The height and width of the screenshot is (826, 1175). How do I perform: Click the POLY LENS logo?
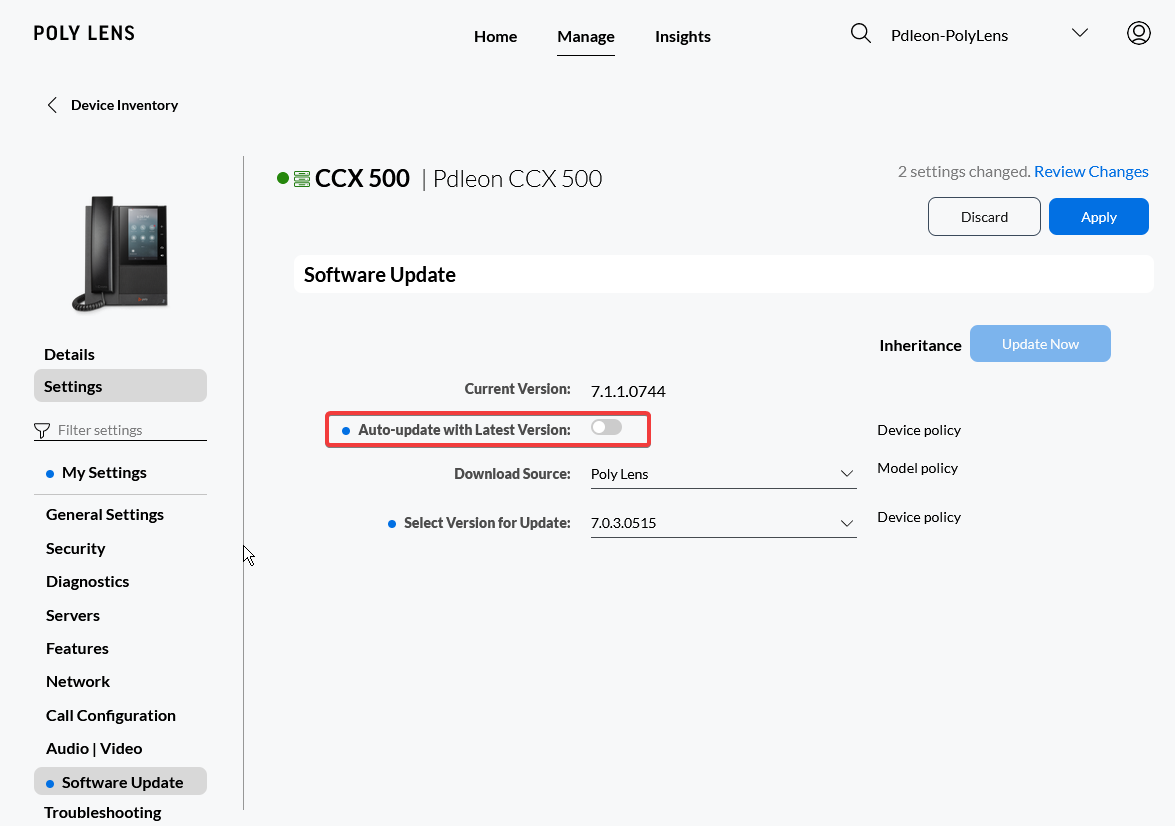pyautogui.click(x=84, y=34)
